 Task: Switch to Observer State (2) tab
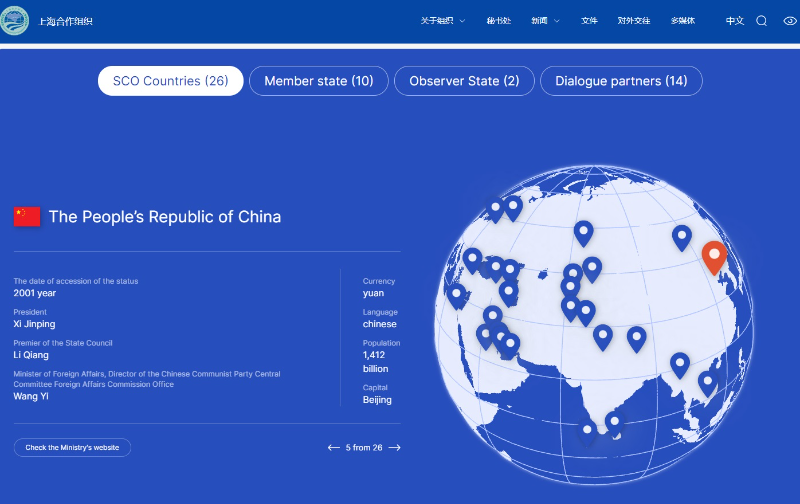pos(464,81)
